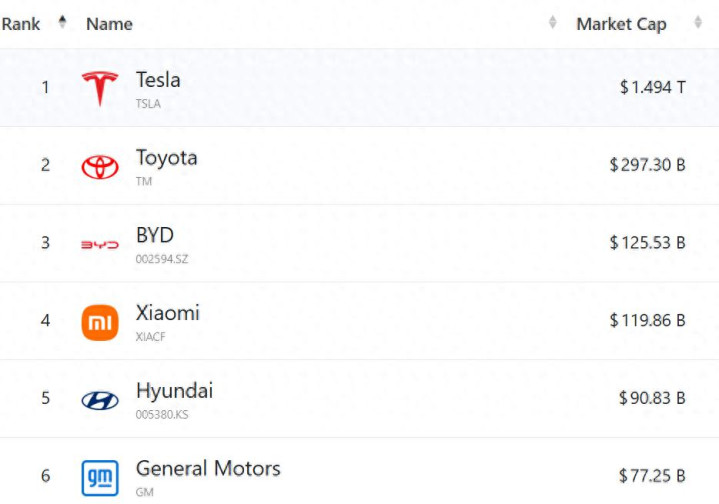Open the Toyota company link
This screenshot has height=504, width=719.
click(166, 158)
